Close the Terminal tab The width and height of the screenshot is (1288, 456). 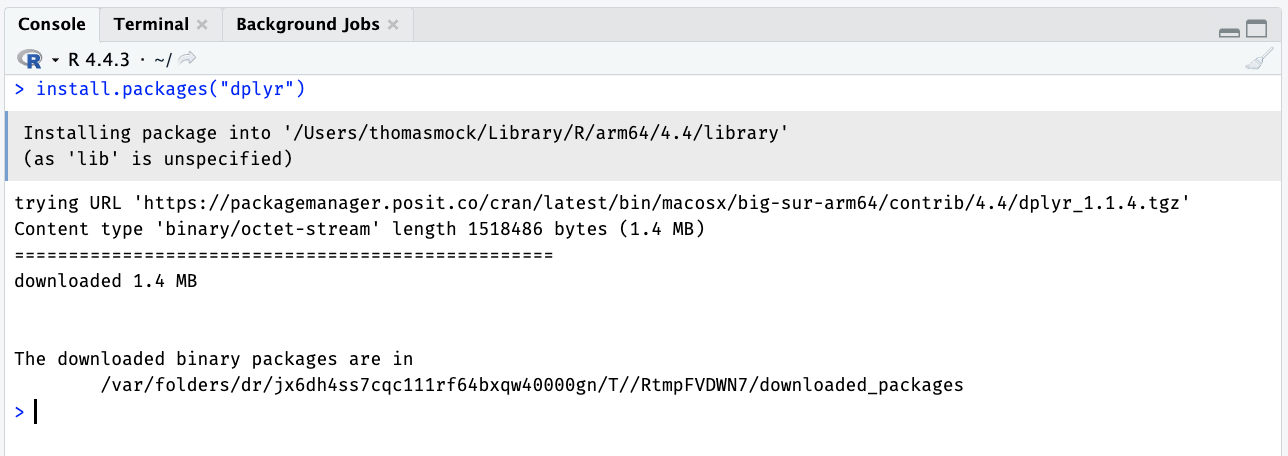point(202,25)
